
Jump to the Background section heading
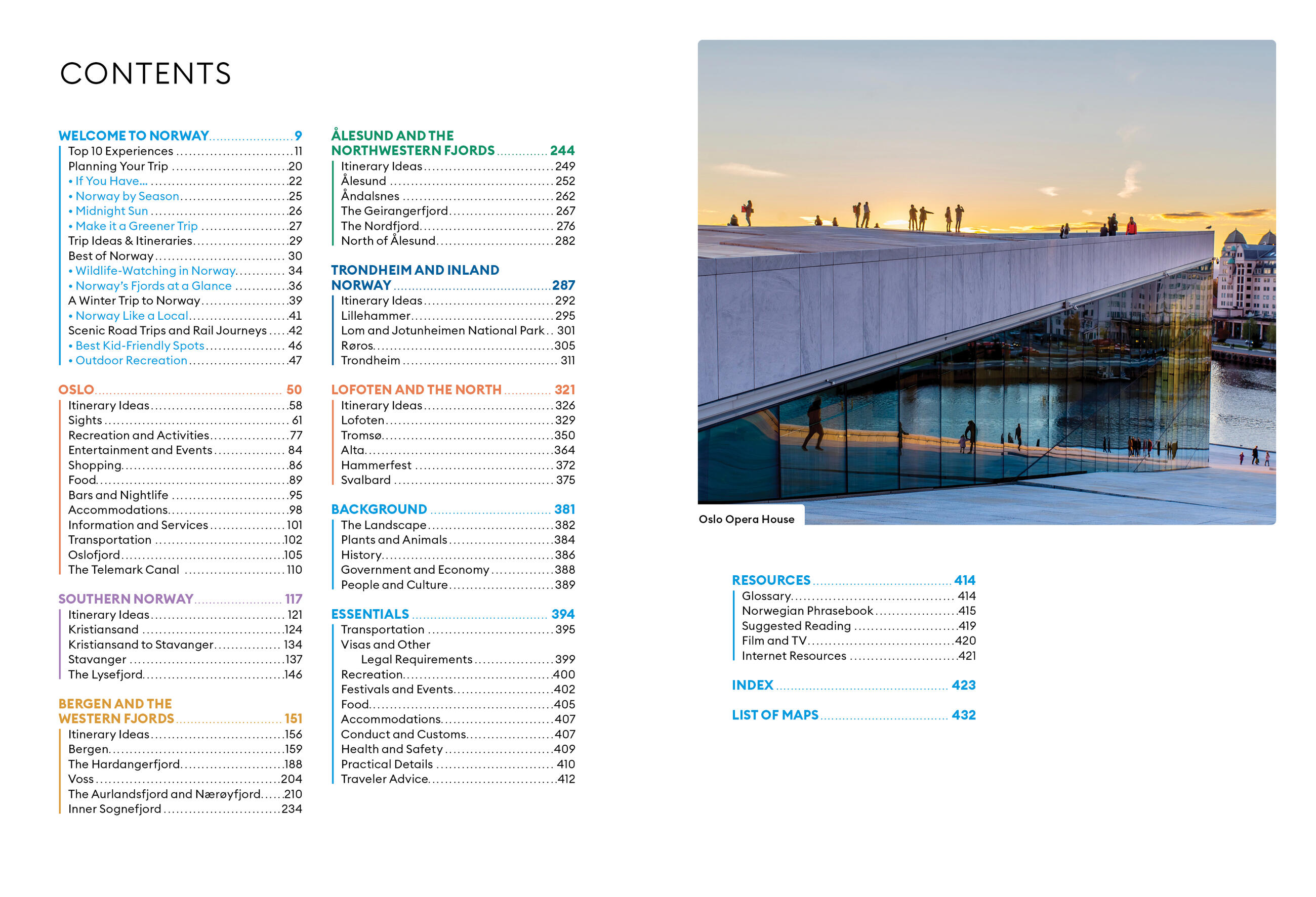coord(379,509)
